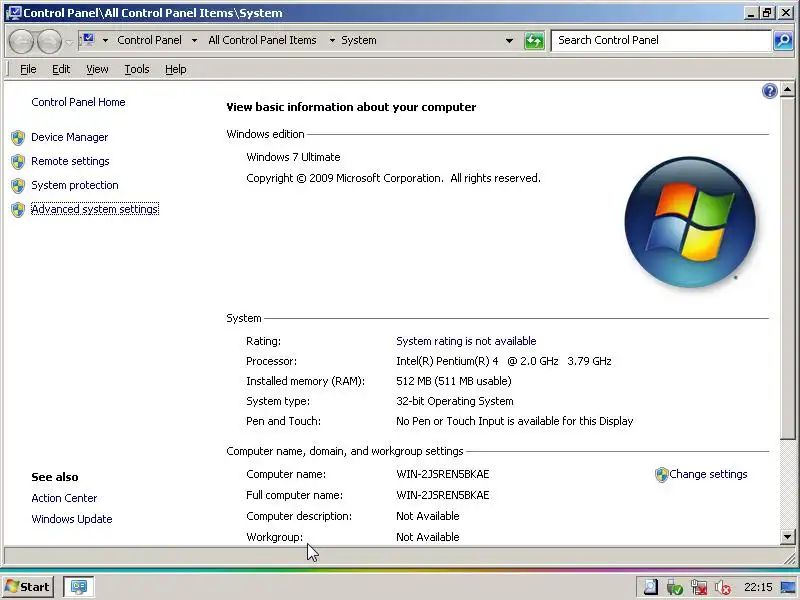Expand the arrow before Control Panel breadcrumb
The height and width of the screenshot is (600, 800).
[105, 40]
